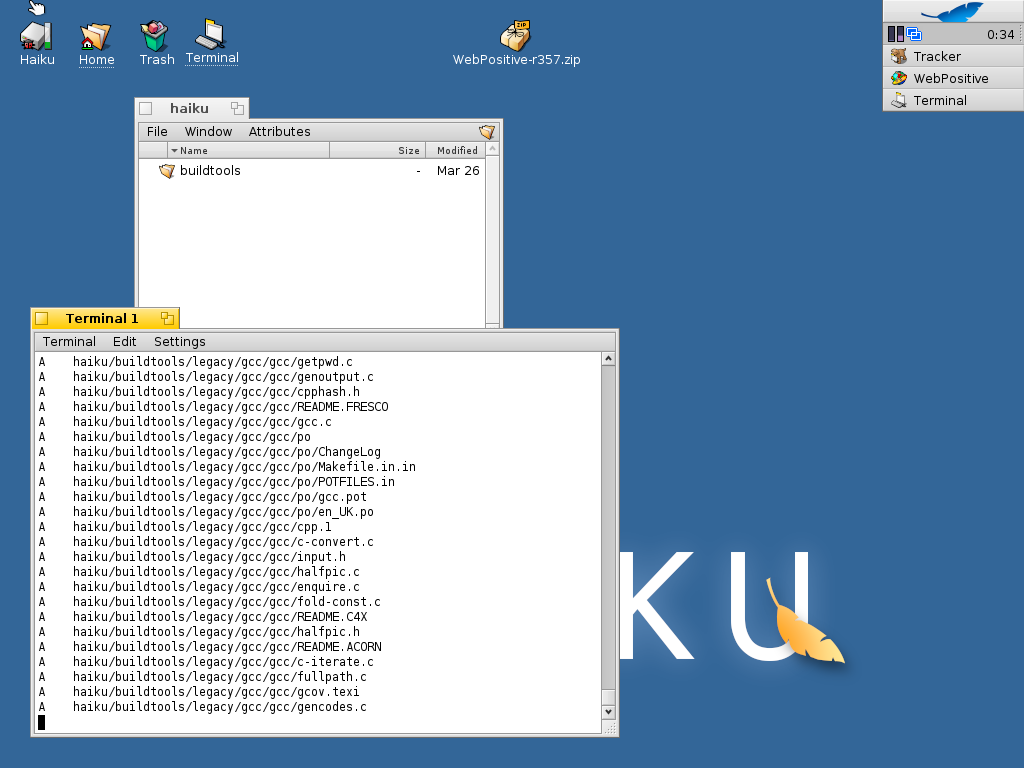Toggle zoom on the haiku window tab

pos(237,108)
